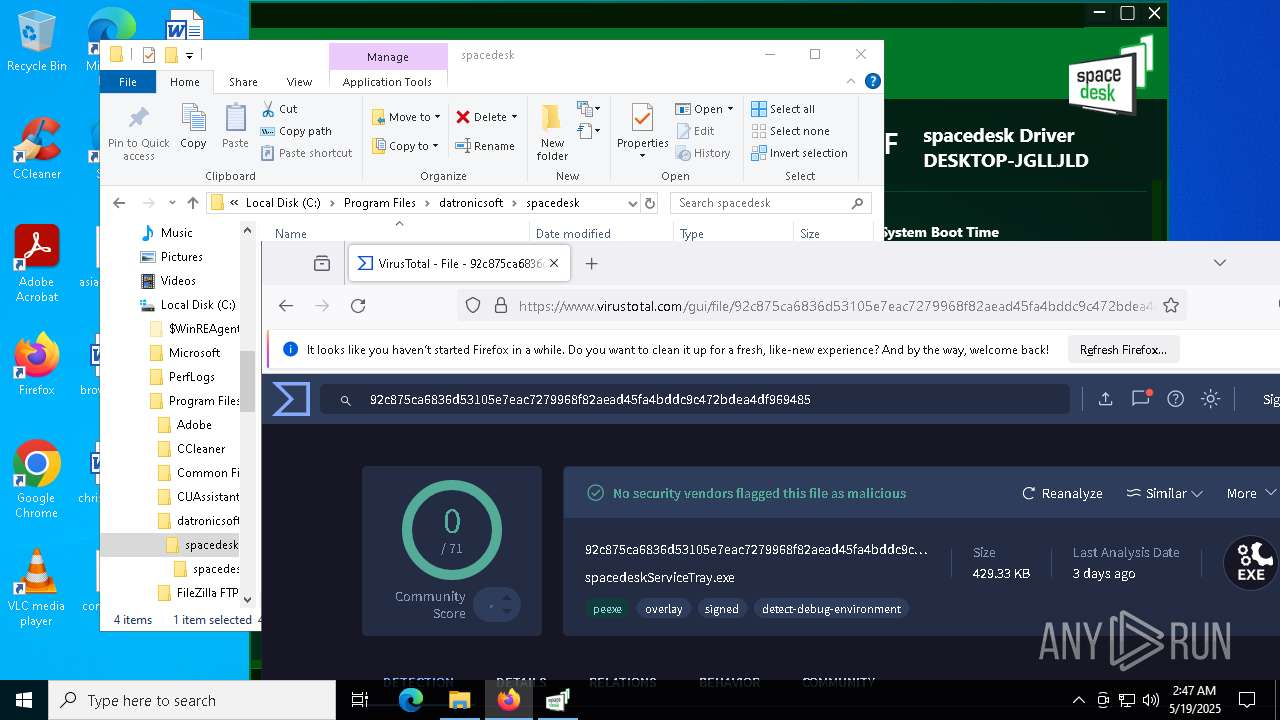Click Select none in ribbon
Screen dimensions: 1280x720
point(789,131)
